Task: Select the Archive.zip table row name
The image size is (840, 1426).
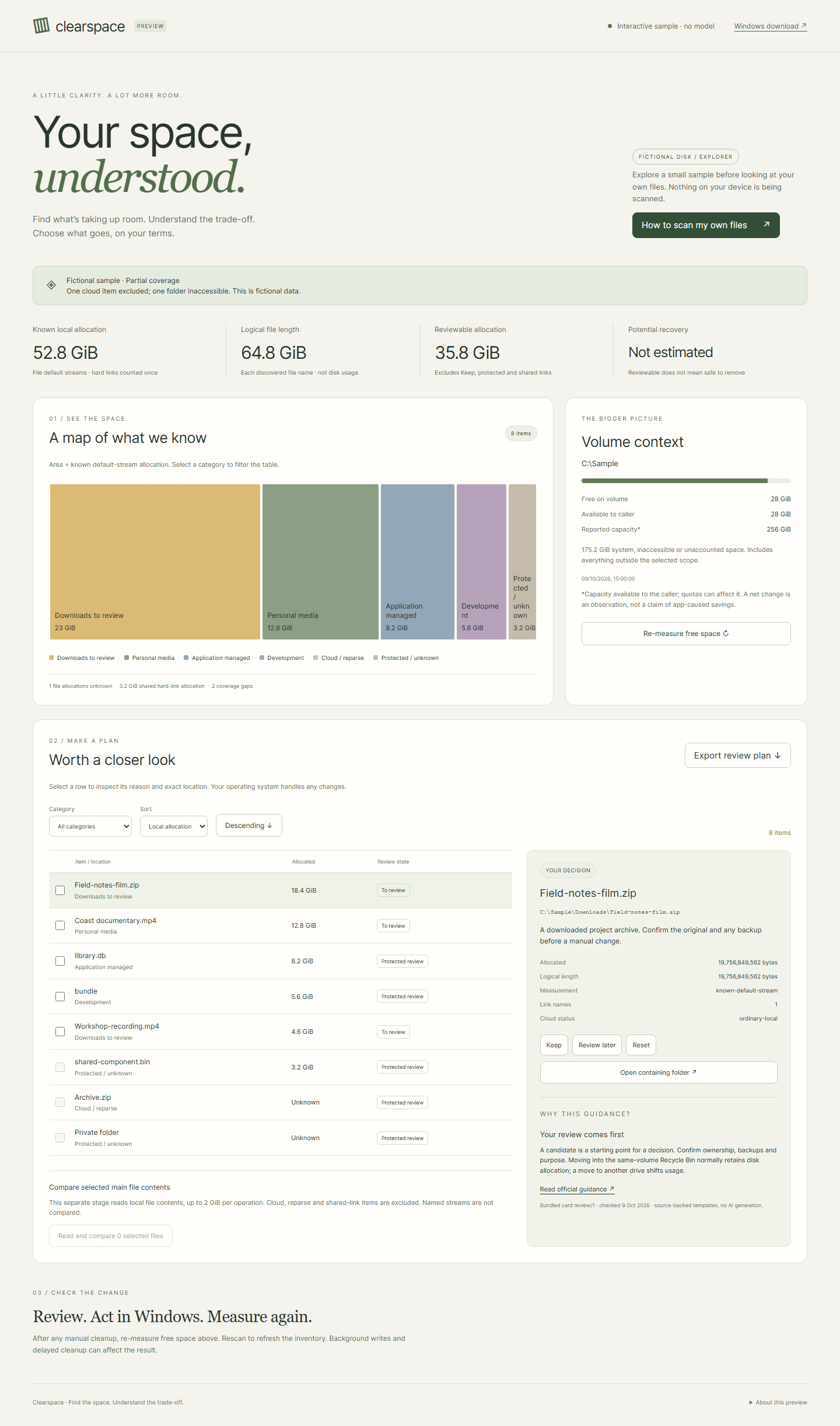Action: tap(93, 1098)
